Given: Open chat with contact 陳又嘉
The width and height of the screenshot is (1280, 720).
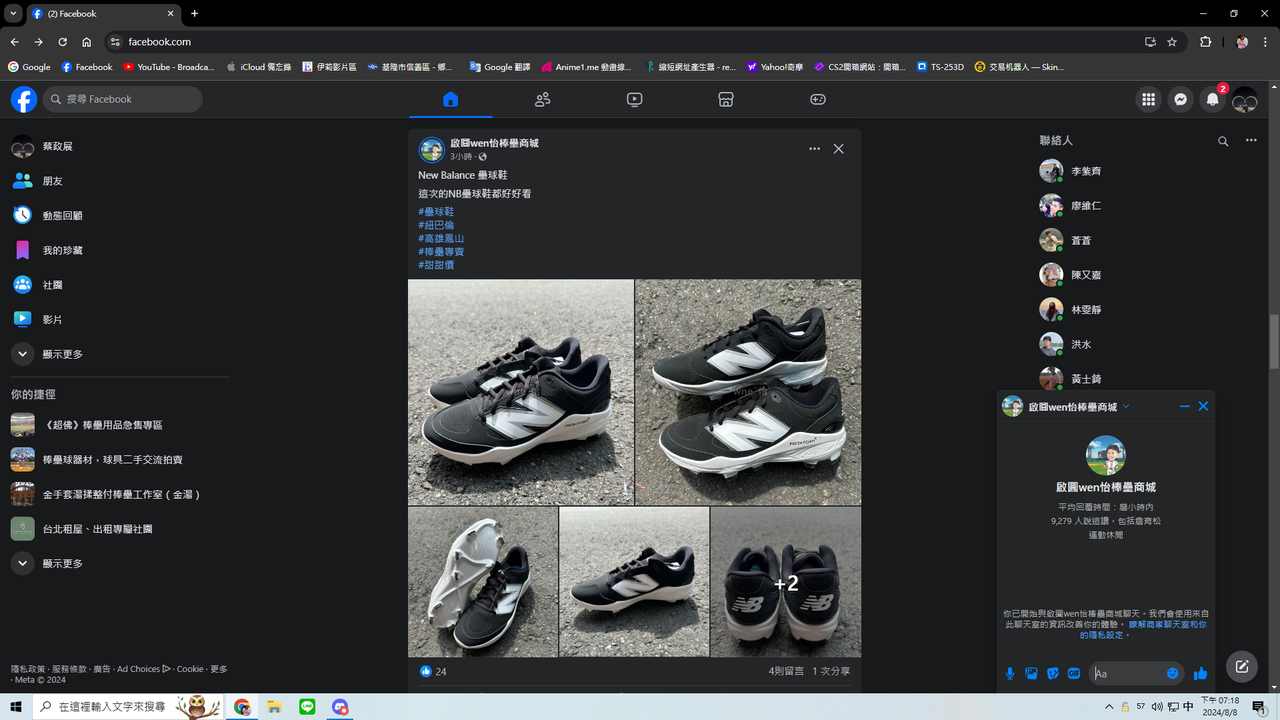Looking at the screenshot, I should [1150, 275].
